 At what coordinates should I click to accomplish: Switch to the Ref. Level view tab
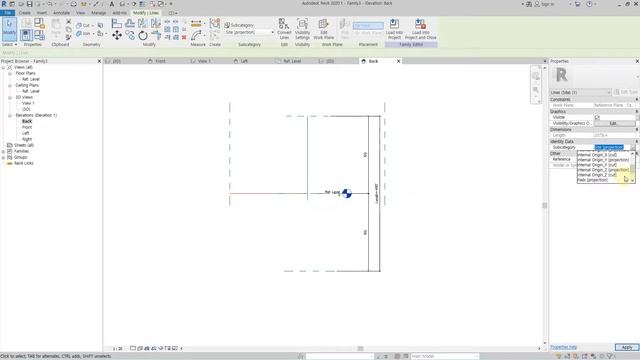pyautogui.click(x=292, y=61)
